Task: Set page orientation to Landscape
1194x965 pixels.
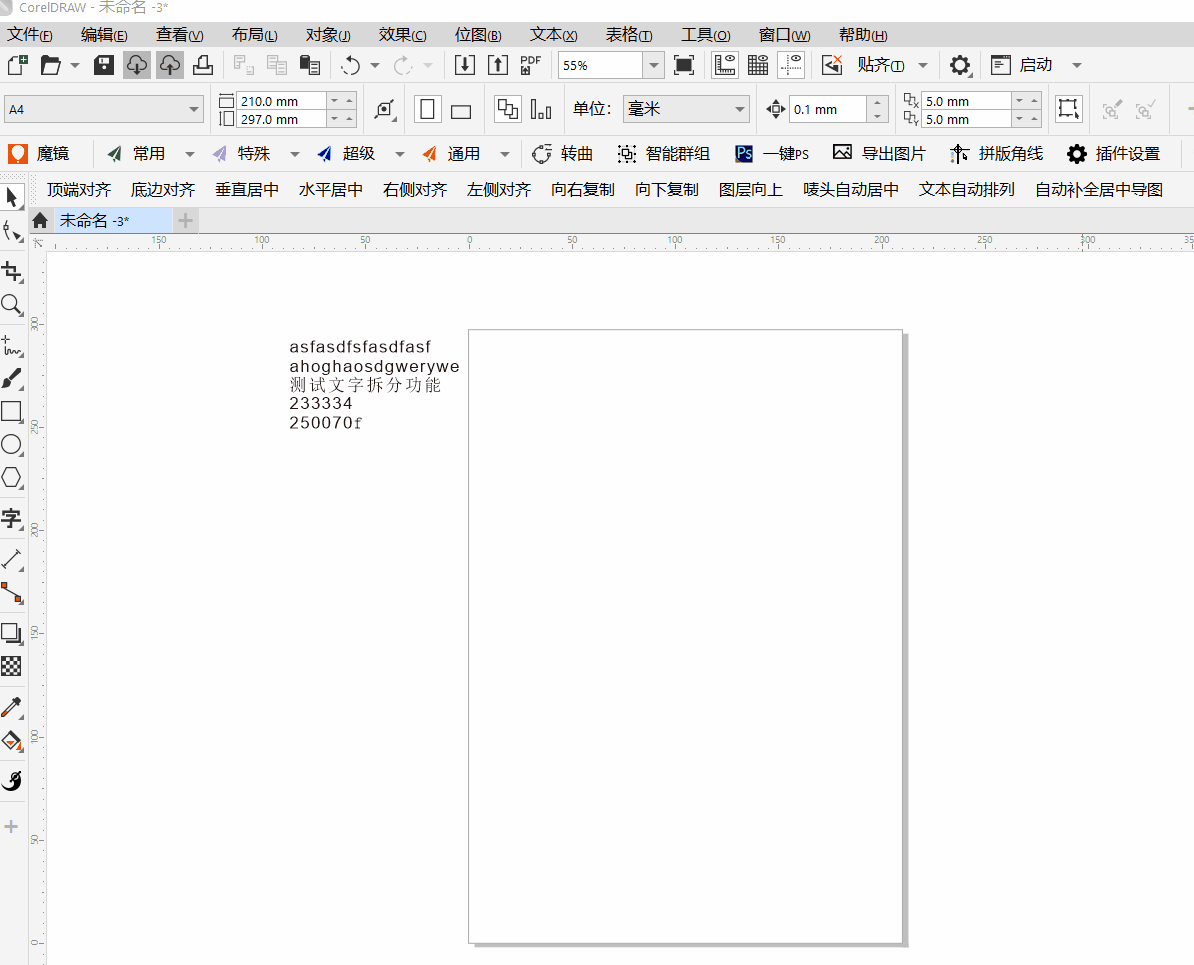Action: coord(461,110)
